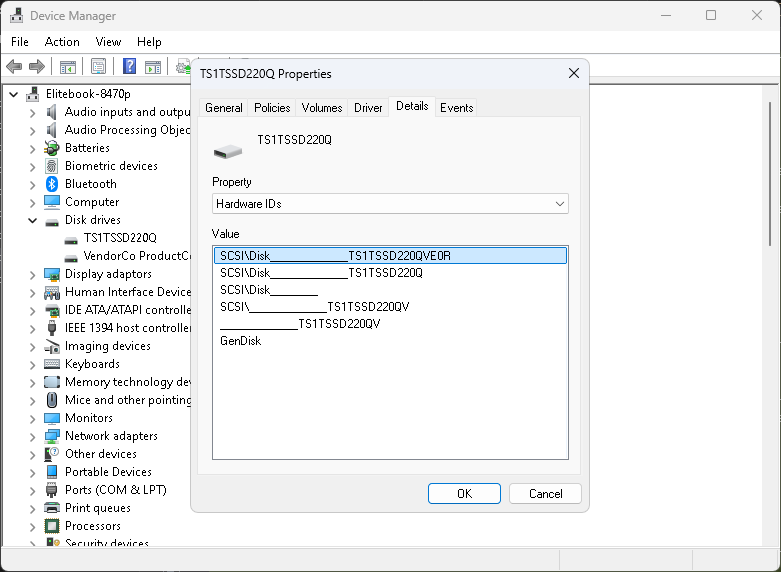Screen dimensions: 781x572
Task: Click the IEEE 1394 host controllers icon
Action: pos(52,328)
